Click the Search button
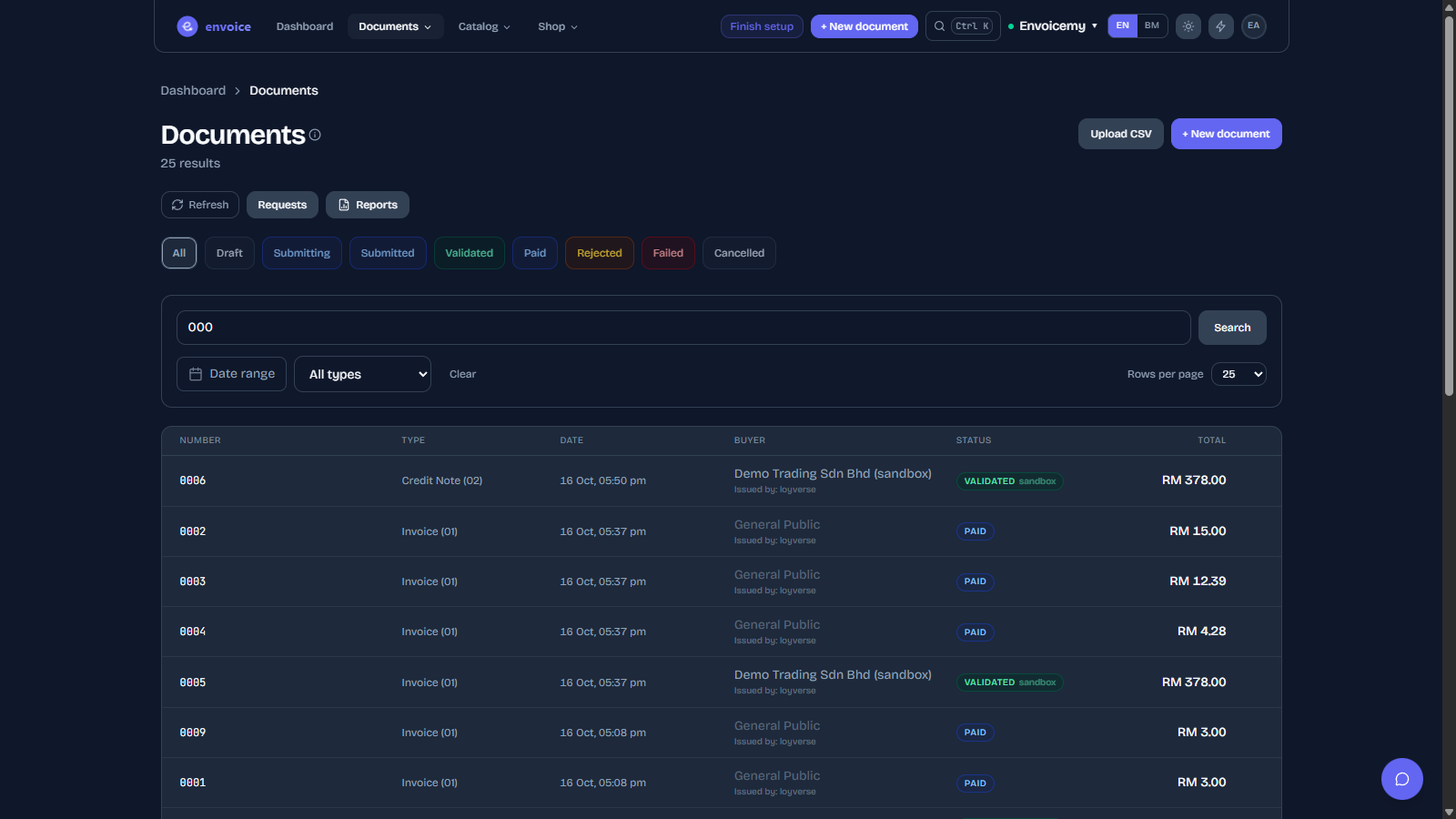The height and width of the screenshot is (819, 1456). click(x=1232, y=328)
